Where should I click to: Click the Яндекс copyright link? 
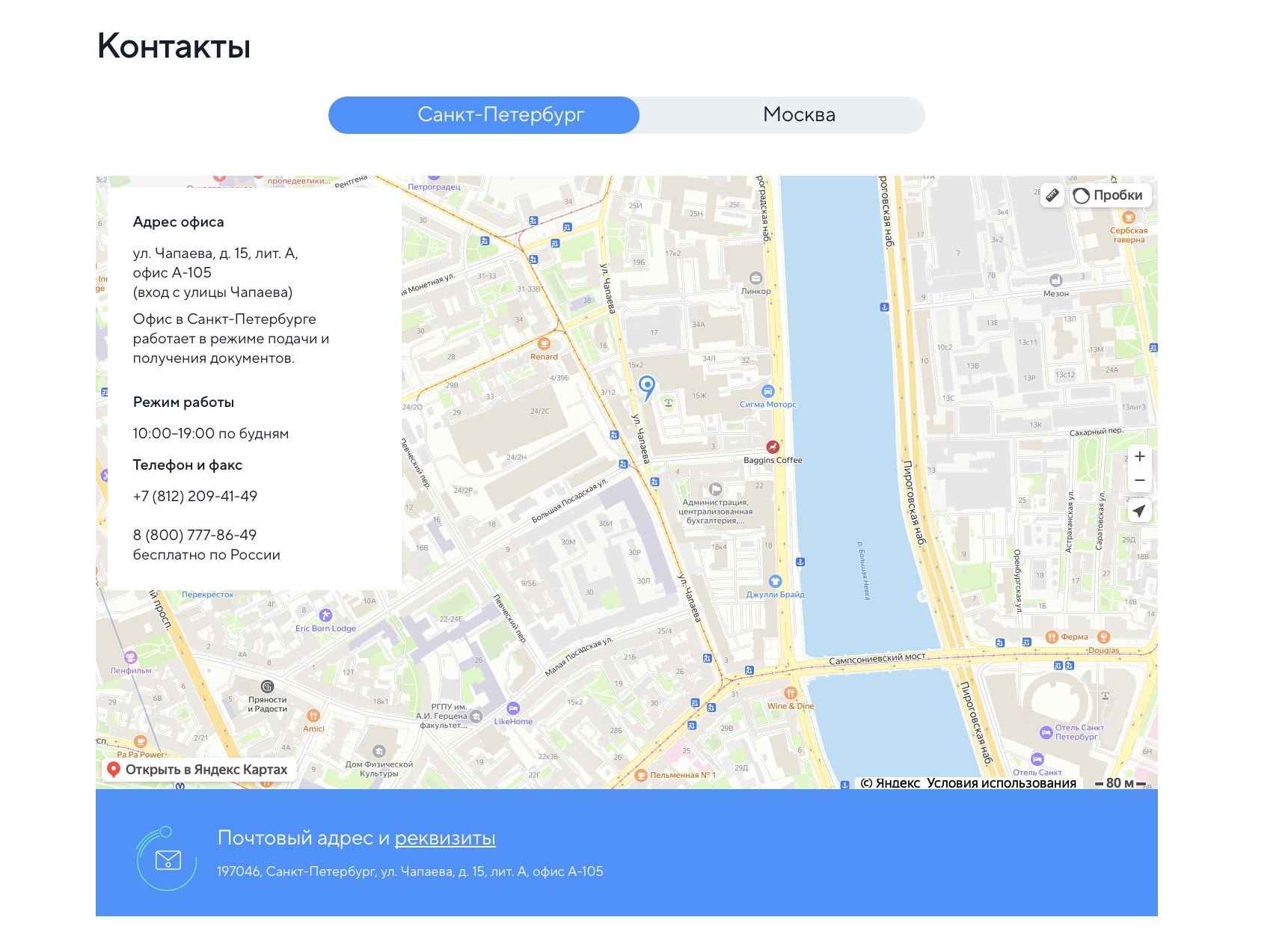pos(890,783)
